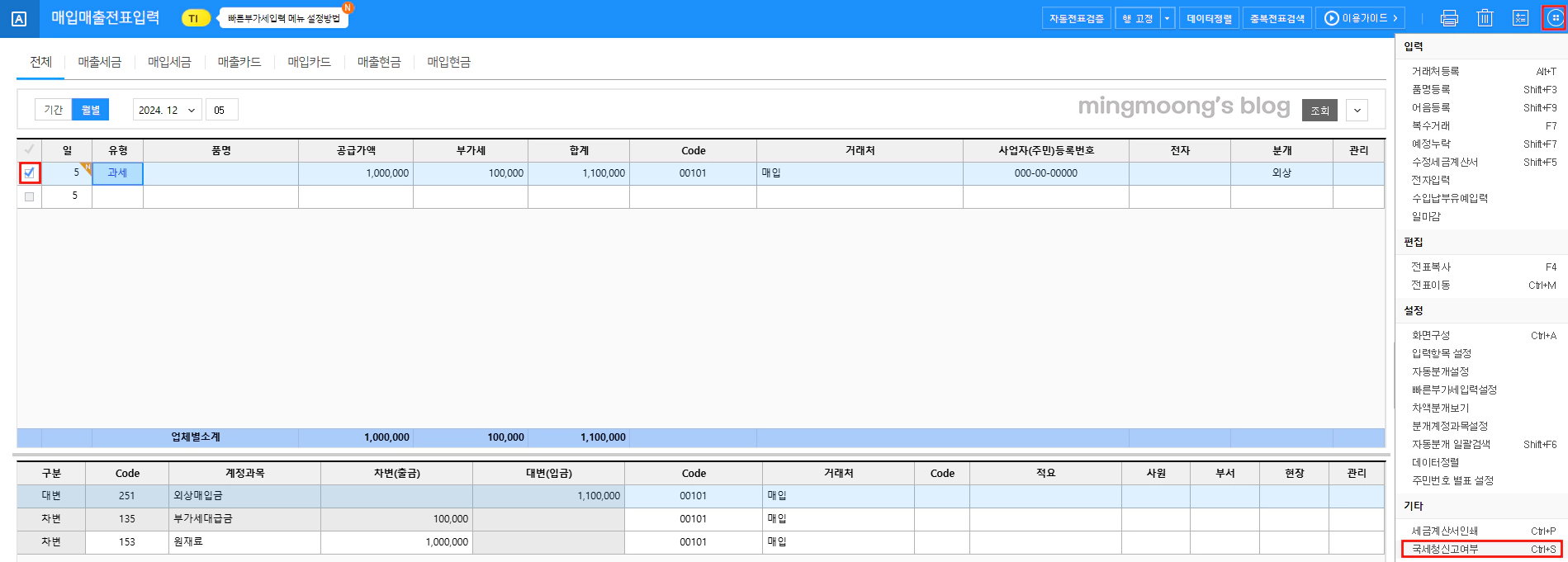Click the print icon in the header
This screenshot has height=562, width=1568.
tap(1449, 18)
